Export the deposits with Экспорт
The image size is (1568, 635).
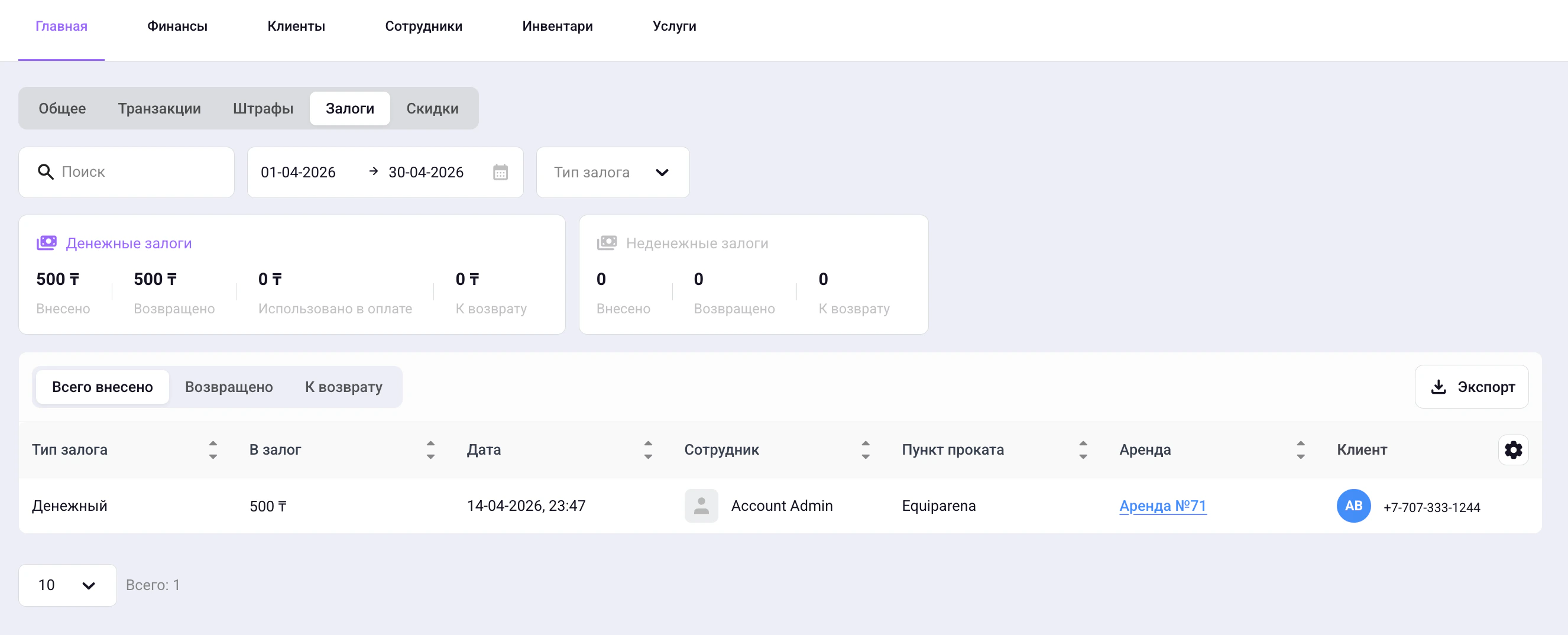coord(1472,387)
